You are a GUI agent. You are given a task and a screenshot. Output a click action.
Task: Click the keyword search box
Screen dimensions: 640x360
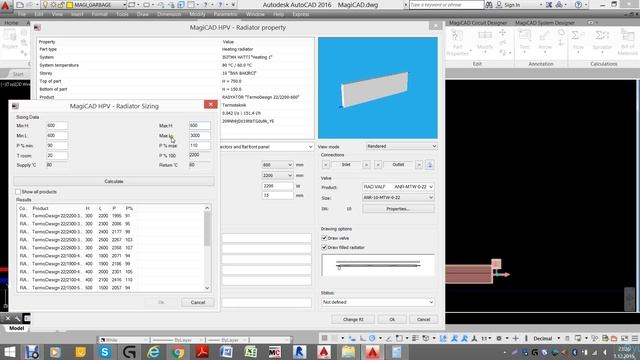pyautogui.click(x=446, y=5)
